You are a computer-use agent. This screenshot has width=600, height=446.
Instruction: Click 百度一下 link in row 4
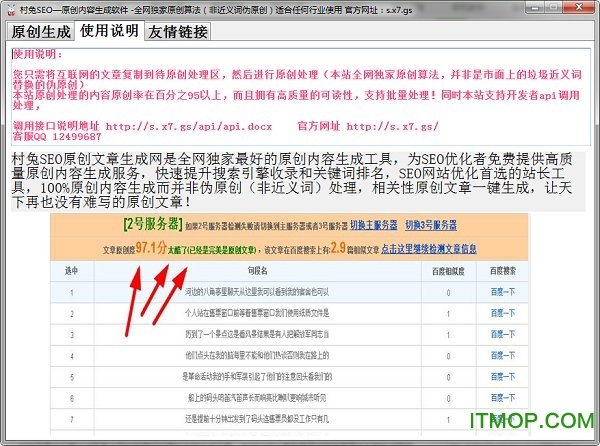coord(503,355)
